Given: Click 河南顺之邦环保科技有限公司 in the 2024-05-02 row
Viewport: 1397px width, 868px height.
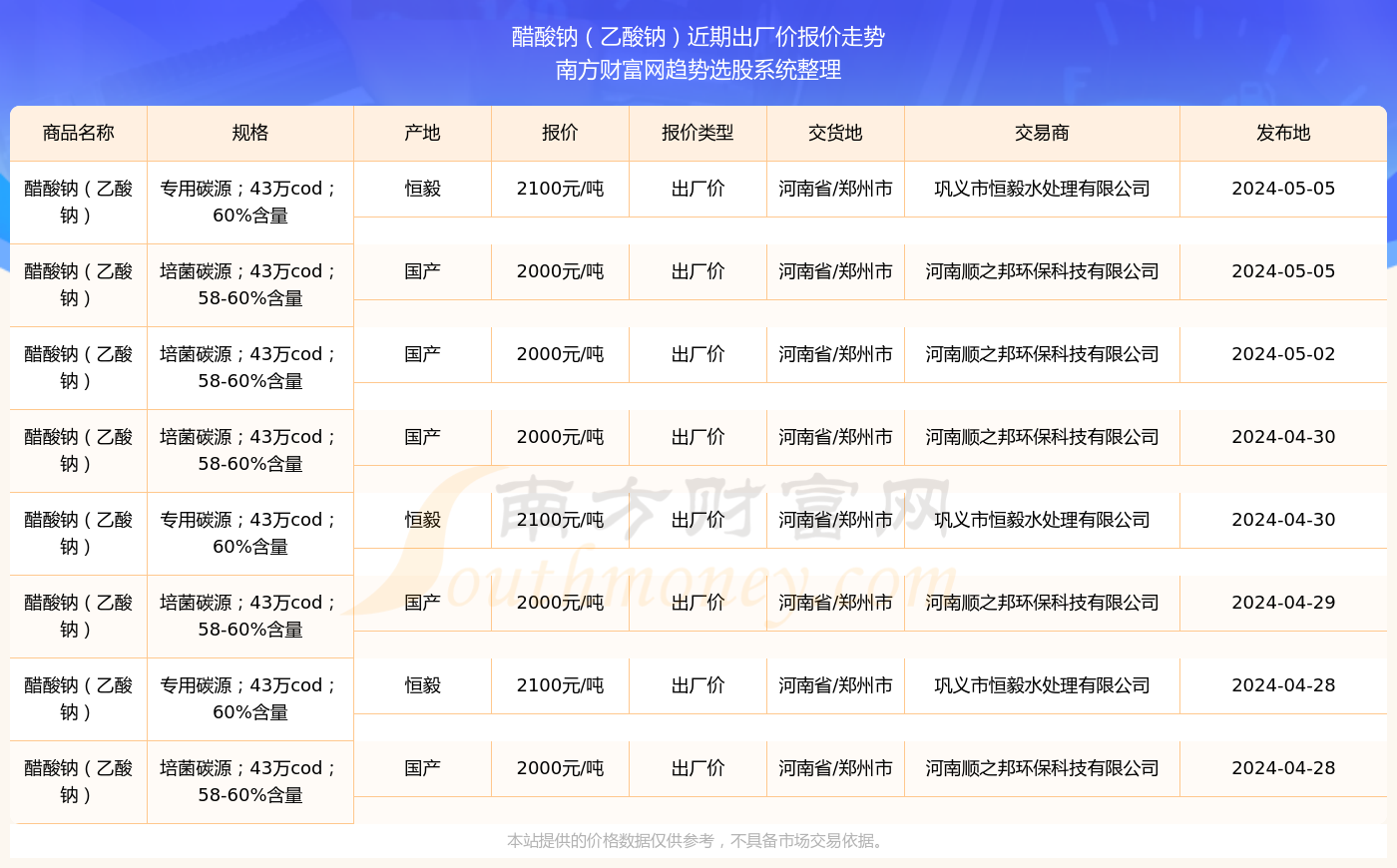Looking at the screenshot, I should [1042, 354].
